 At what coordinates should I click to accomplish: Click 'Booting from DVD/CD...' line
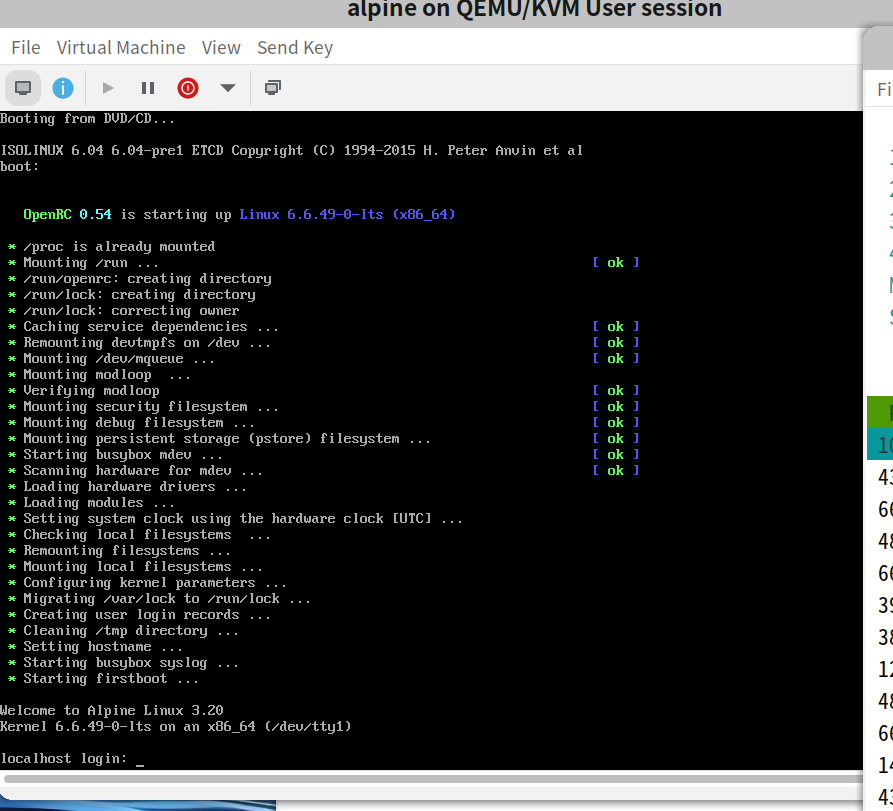tap(87, 118)
